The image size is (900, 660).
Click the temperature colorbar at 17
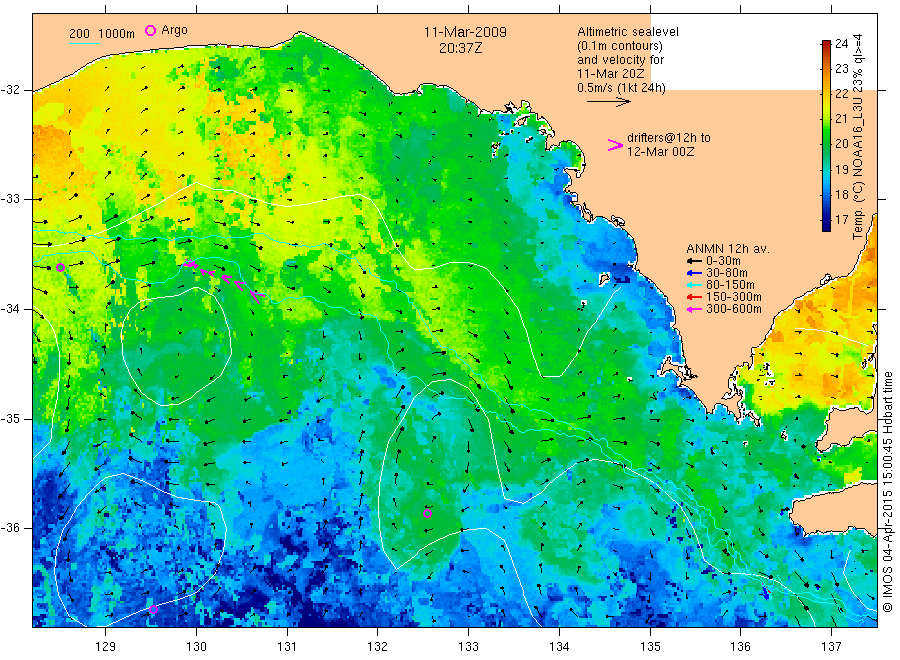pos(826,220)
